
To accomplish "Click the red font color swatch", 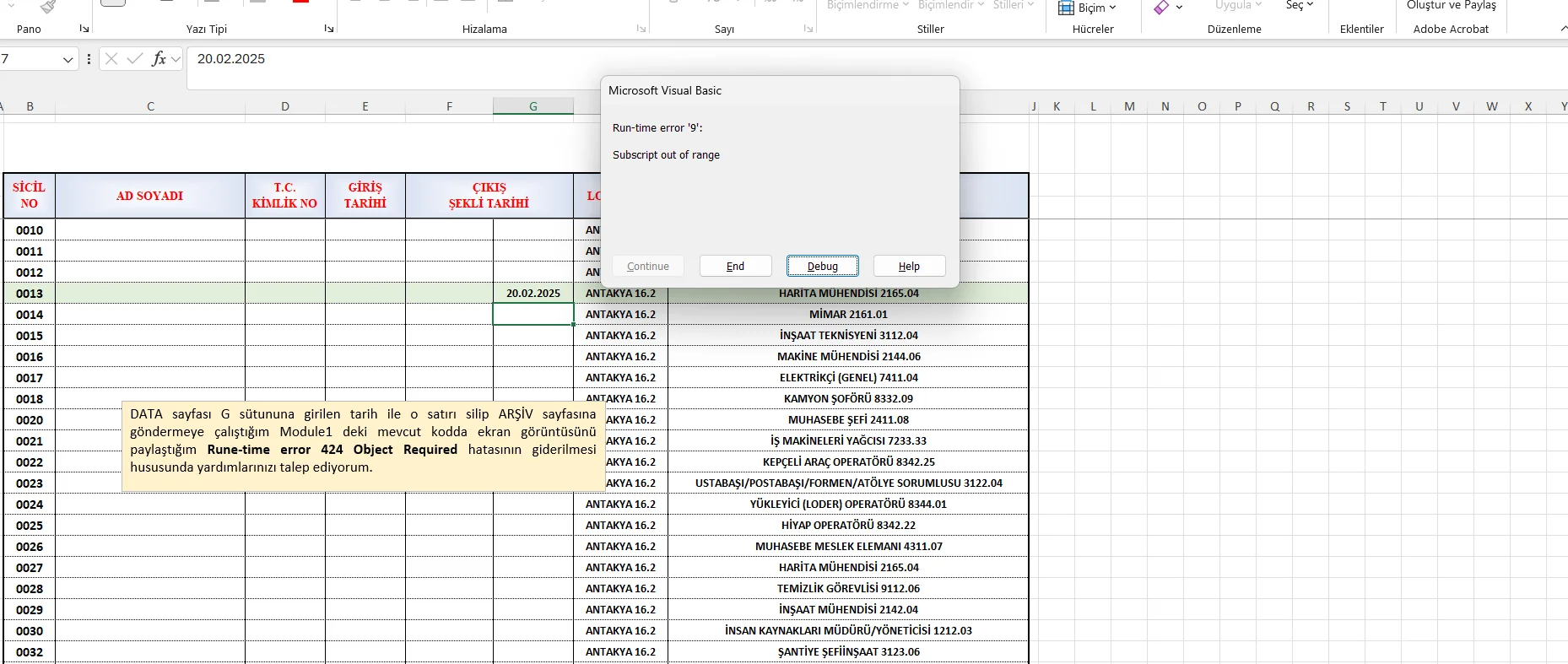I will (300, 2).
